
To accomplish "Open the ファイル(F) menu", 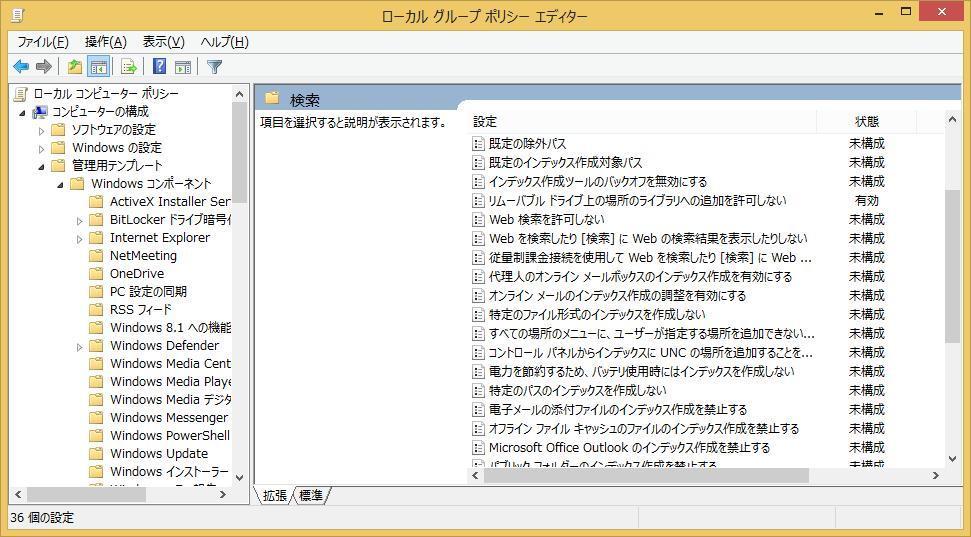I will tap(43, 41).
